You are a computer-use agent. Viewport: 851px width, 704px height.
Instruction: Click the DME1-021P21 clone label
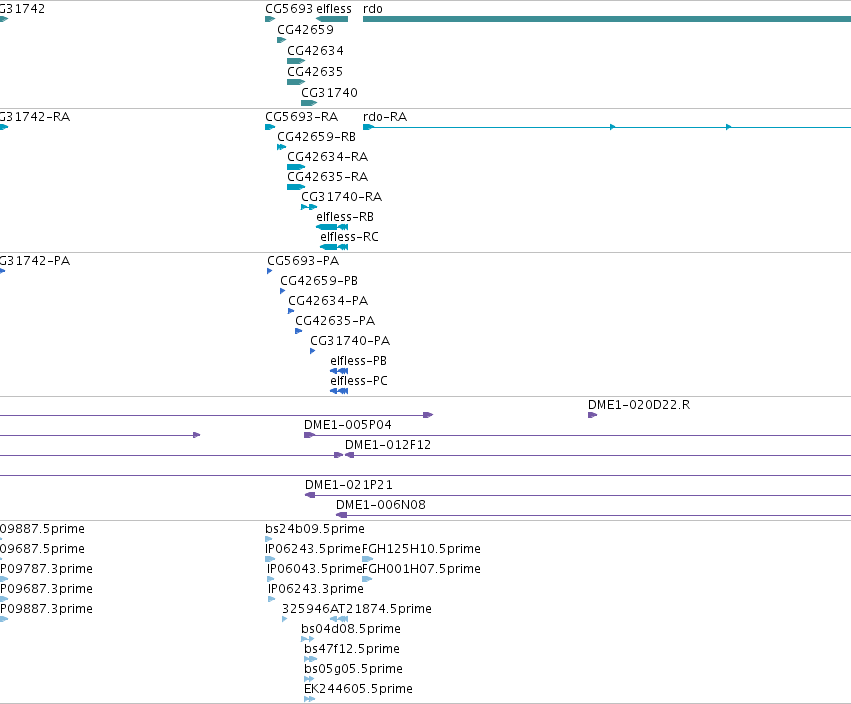pyautogui.click(x=348, y=485)
